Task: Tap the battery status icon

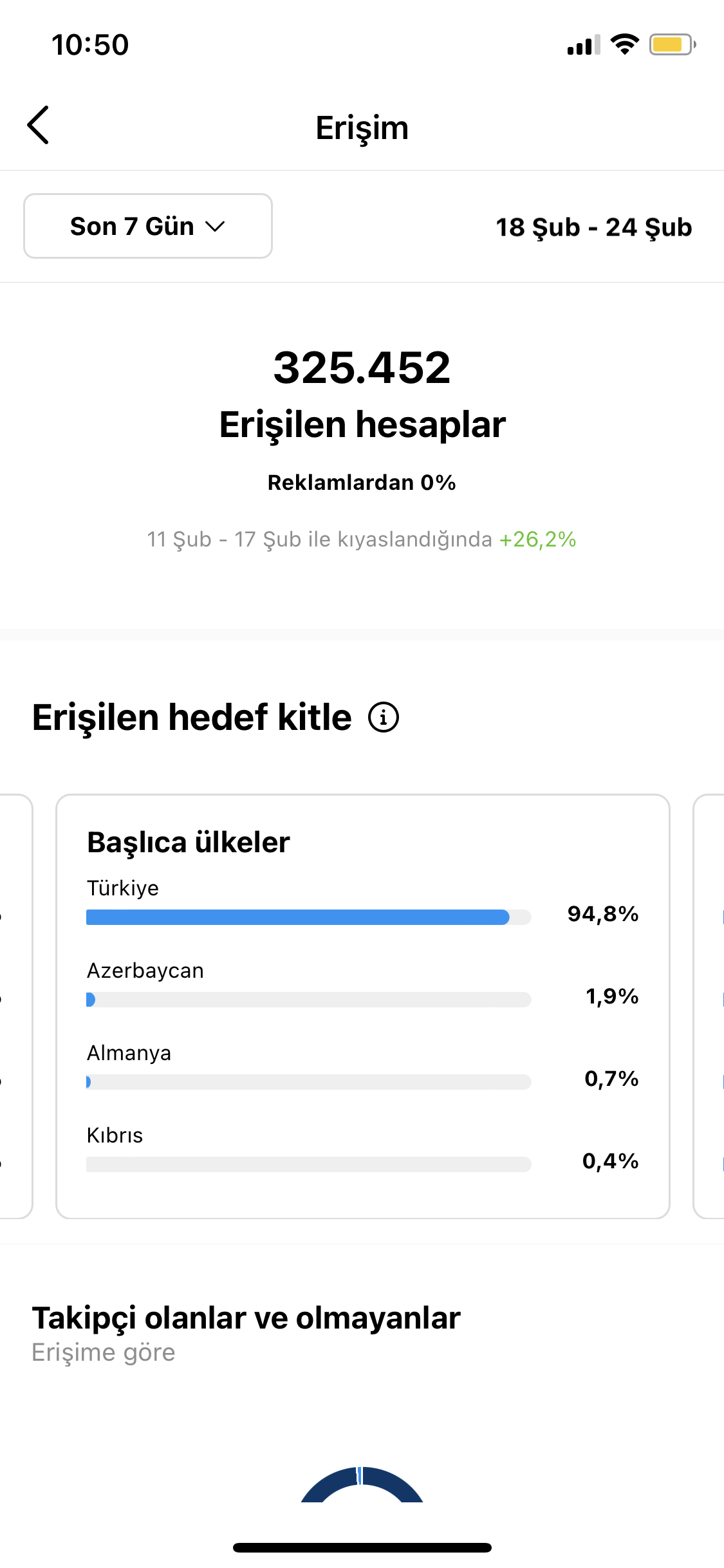Action: (673, 44)
